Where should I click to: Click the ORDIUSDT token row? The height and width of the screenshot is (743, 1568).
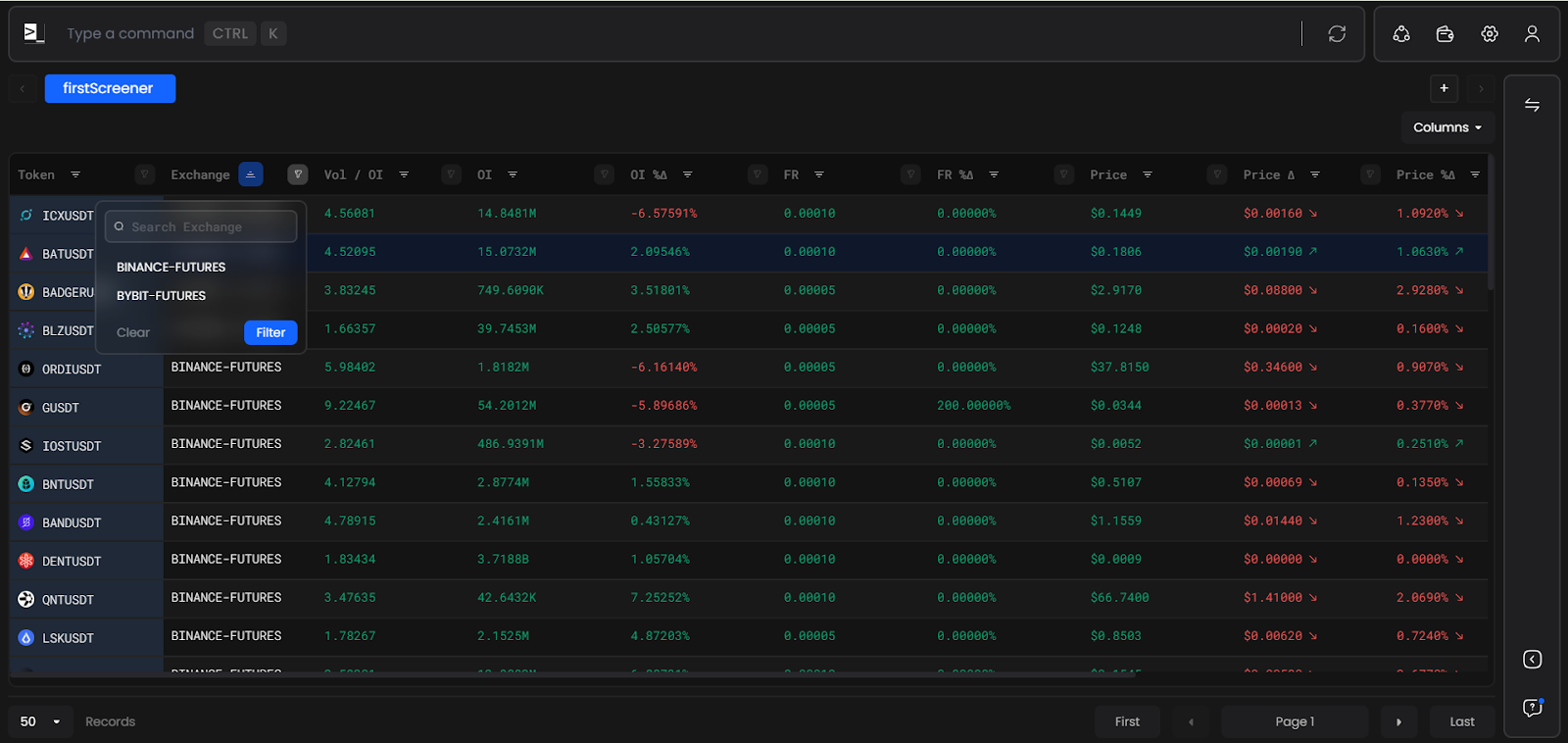click(749, 369)
